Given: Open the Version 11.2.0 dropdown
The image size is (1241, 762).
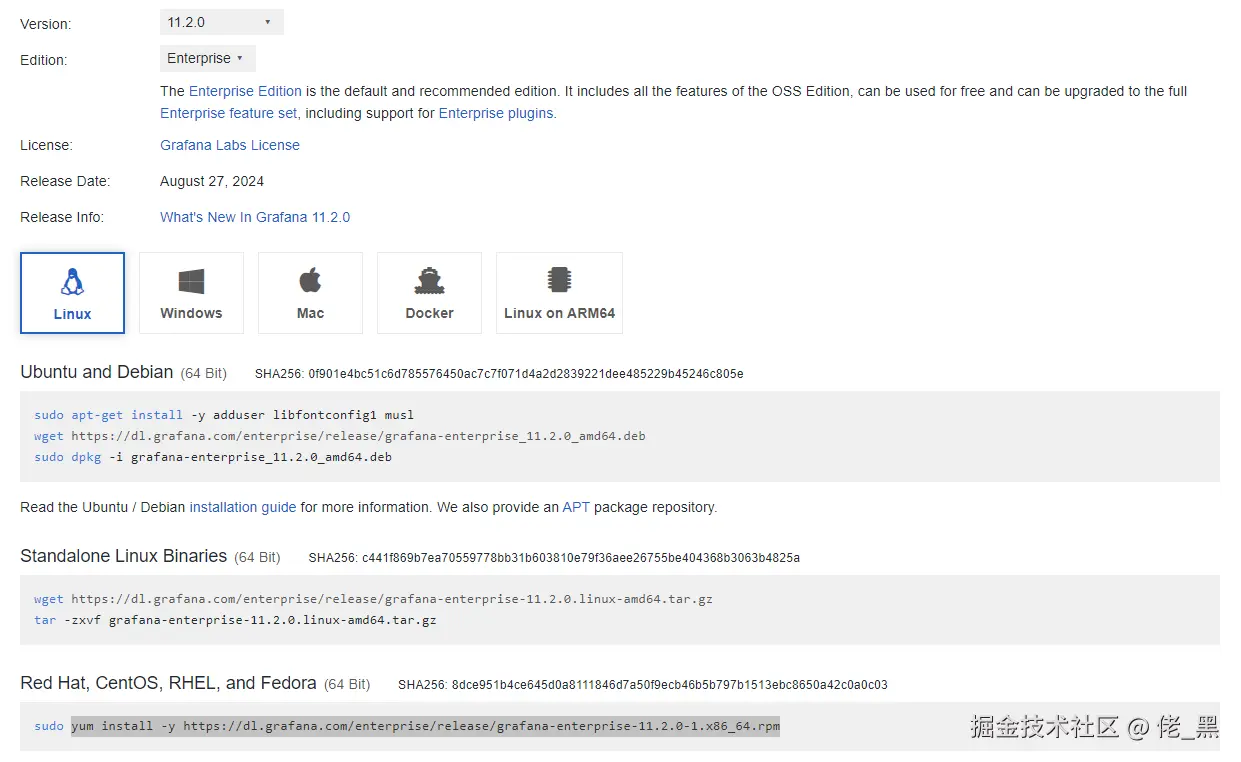Looking at the screenshot, I should pos(222,22).
